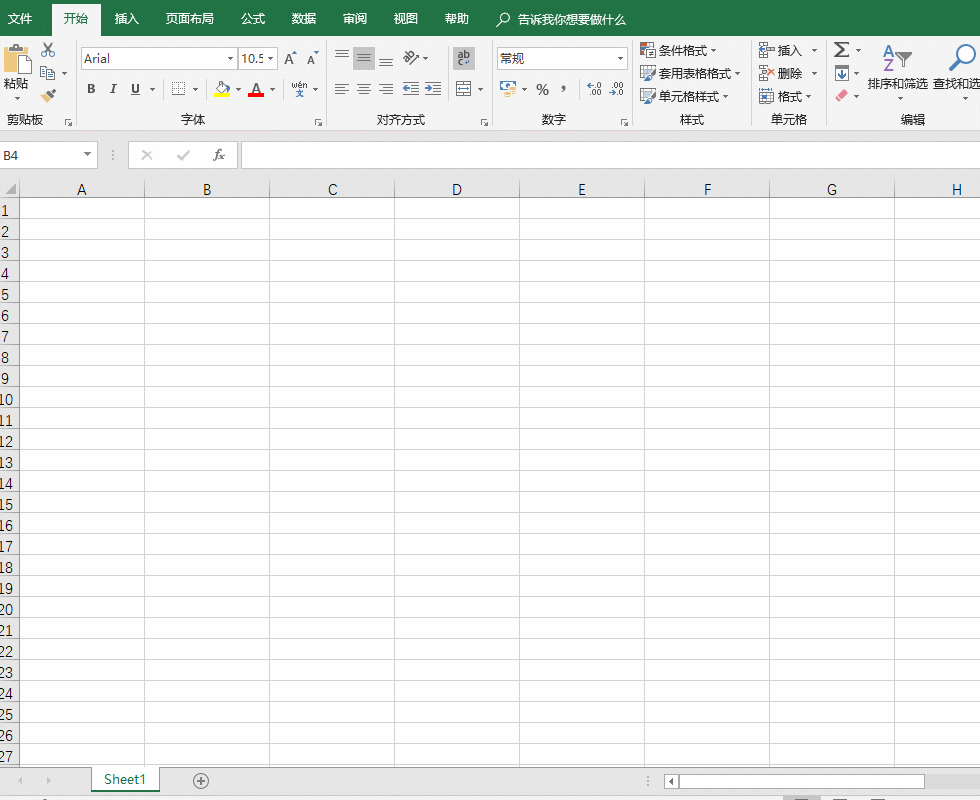The height and width of the screenshot is (800, 980).
Task: Apply percent style
Action: pyautogui.click(x=542, y=89)
